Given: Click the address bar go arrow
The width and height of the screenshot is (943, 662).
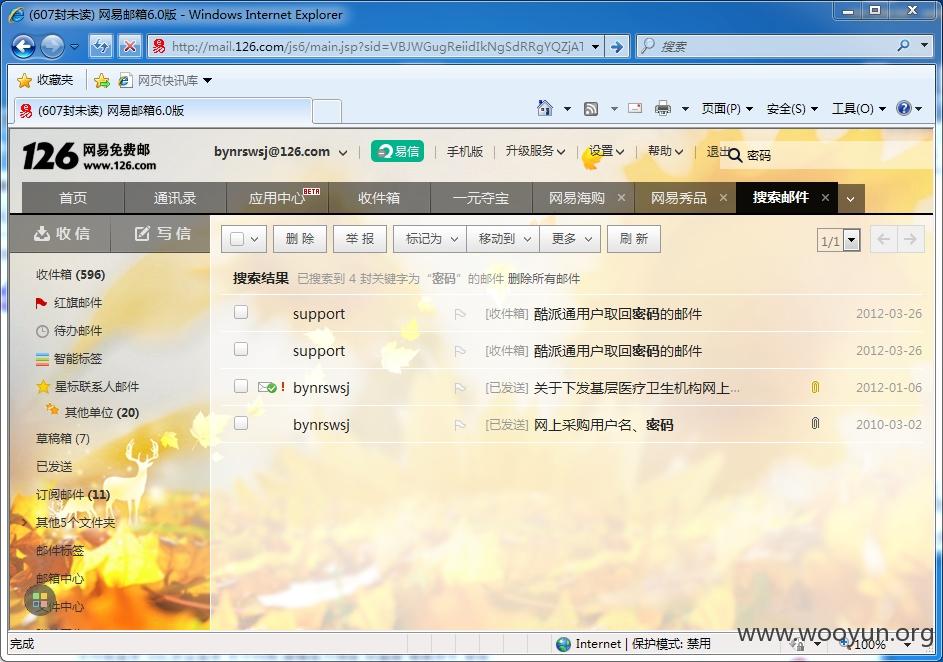Looking at the screenshot, I should (x=616, y=46).
